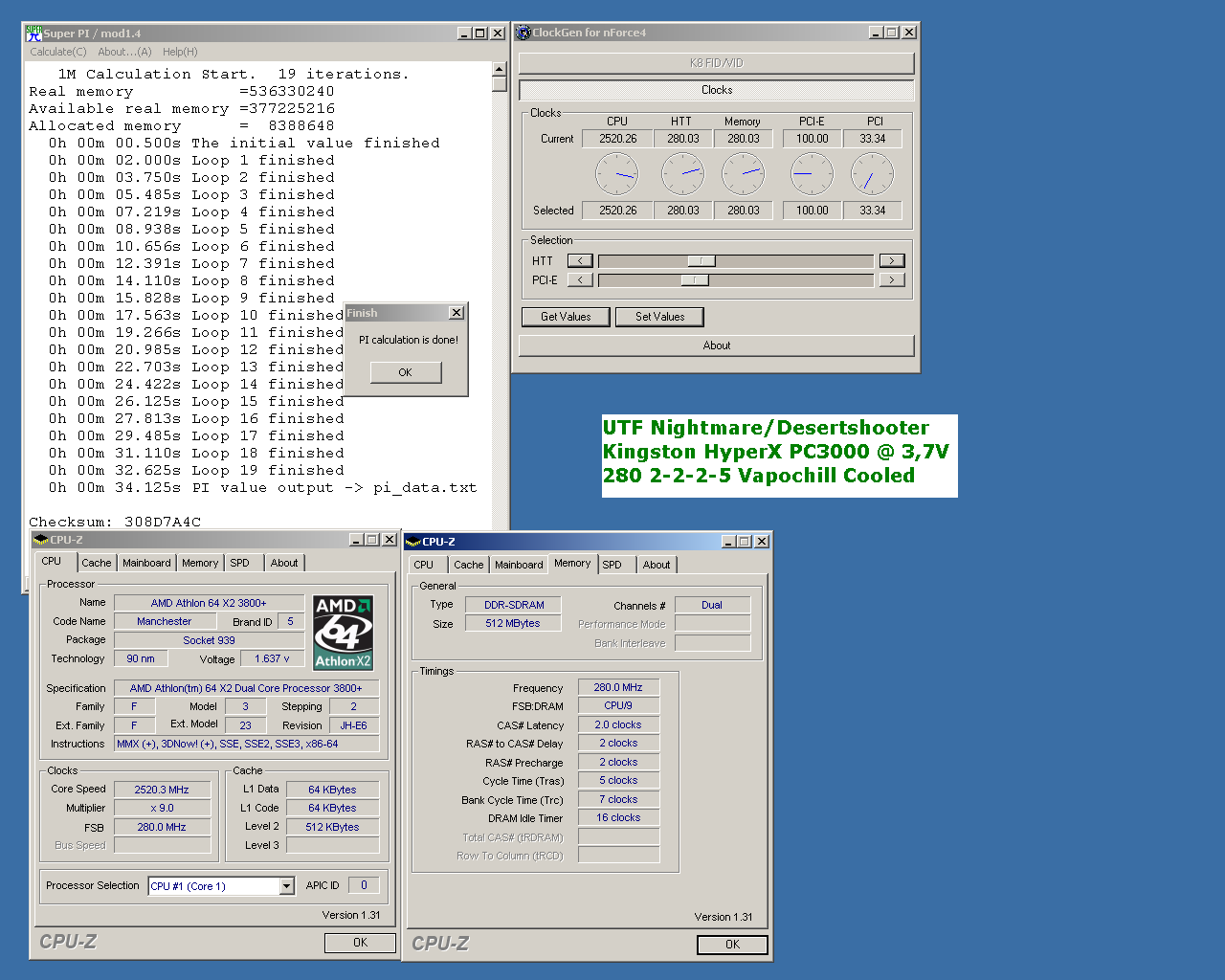Switch to Mainboard tab in left CPU-Z
Viewport: 1225px width, 980px height.
tap(146, 563)
